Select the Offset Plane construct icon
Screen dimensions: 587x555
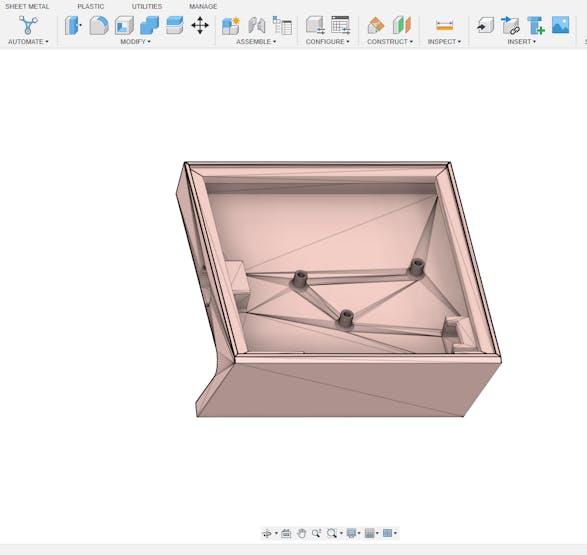click(376, 25)
